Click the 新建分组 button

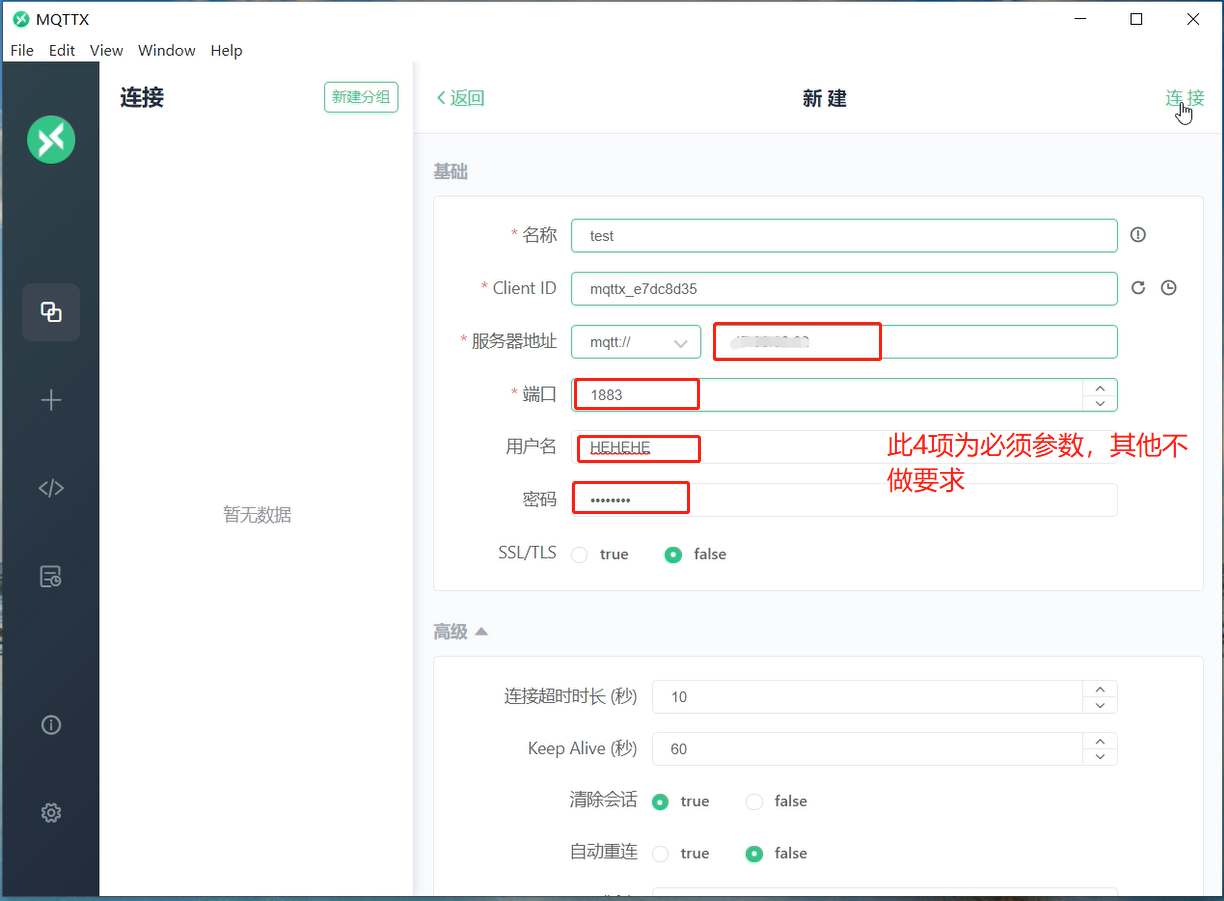tap(361, 97)
